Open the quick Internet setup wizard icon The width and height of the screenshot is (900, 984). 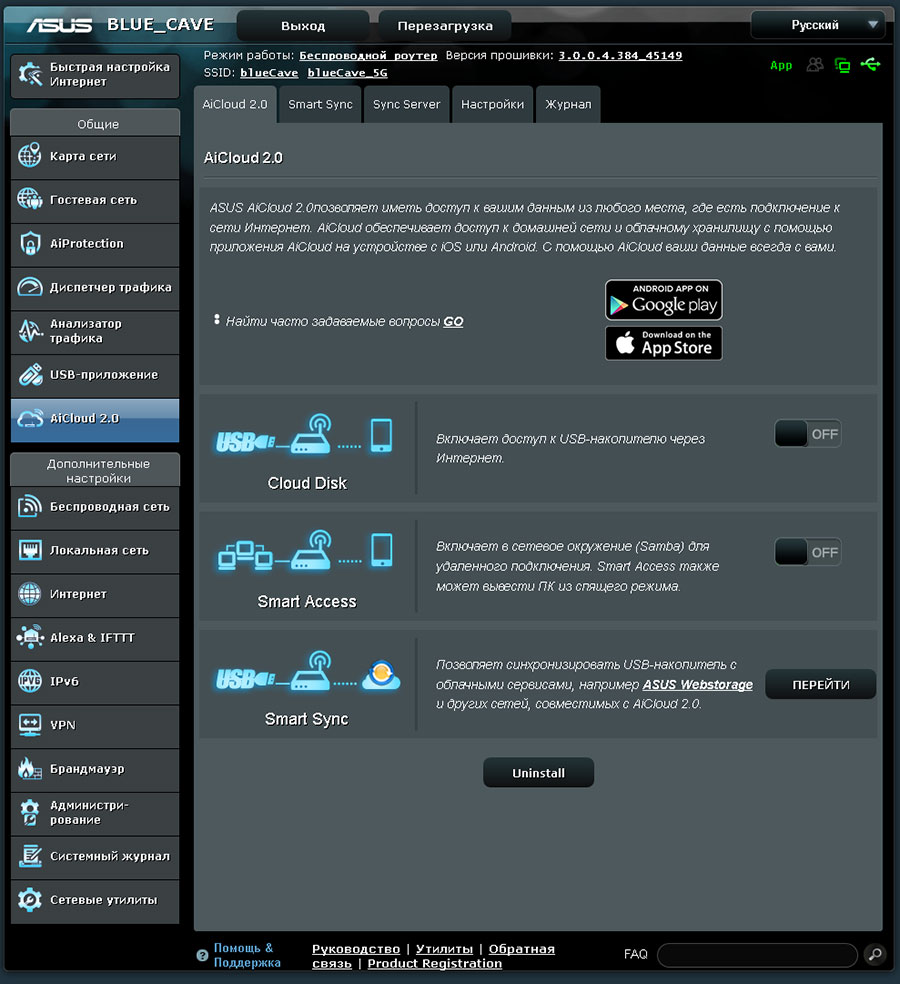click(29, 75)
